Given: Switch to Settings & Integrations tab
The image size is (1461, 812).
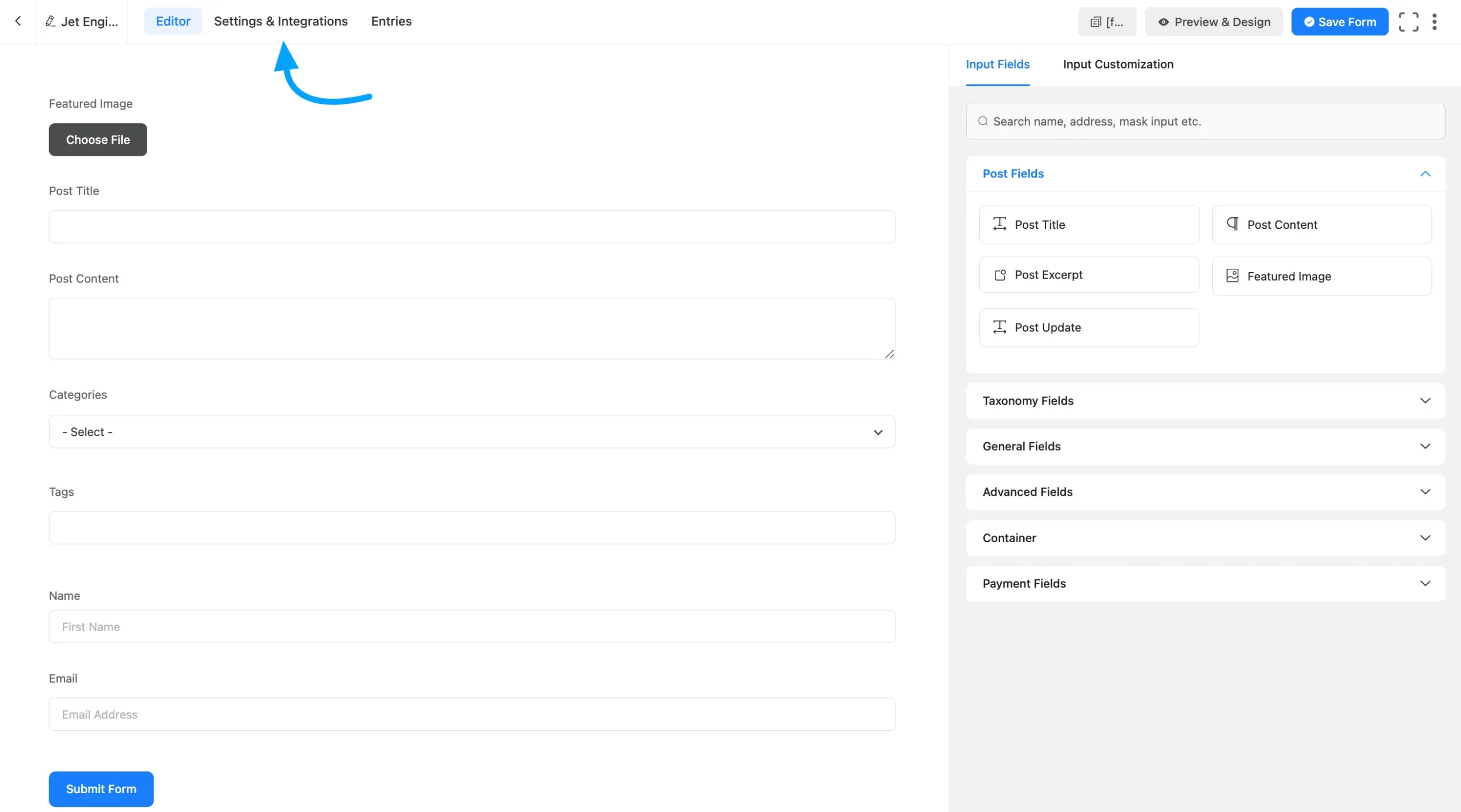Looking at the screenshot, I should click(280, 21).
